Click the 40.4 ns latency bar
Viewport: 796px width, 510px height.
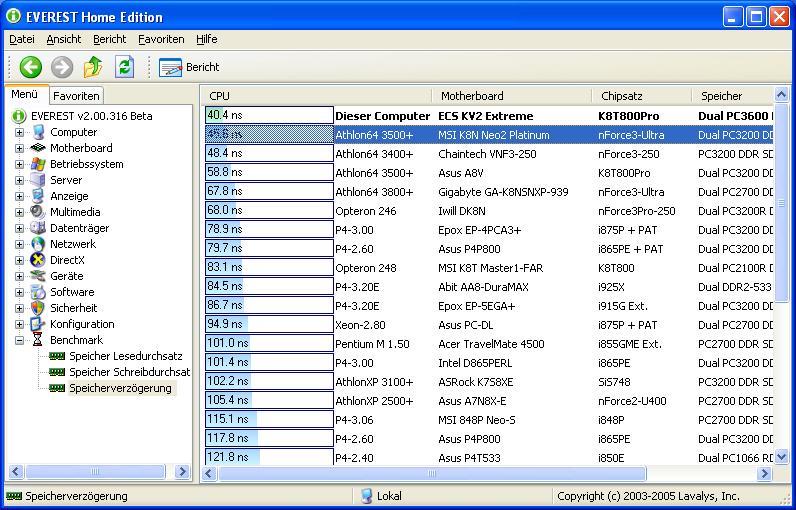coord(269,115)
